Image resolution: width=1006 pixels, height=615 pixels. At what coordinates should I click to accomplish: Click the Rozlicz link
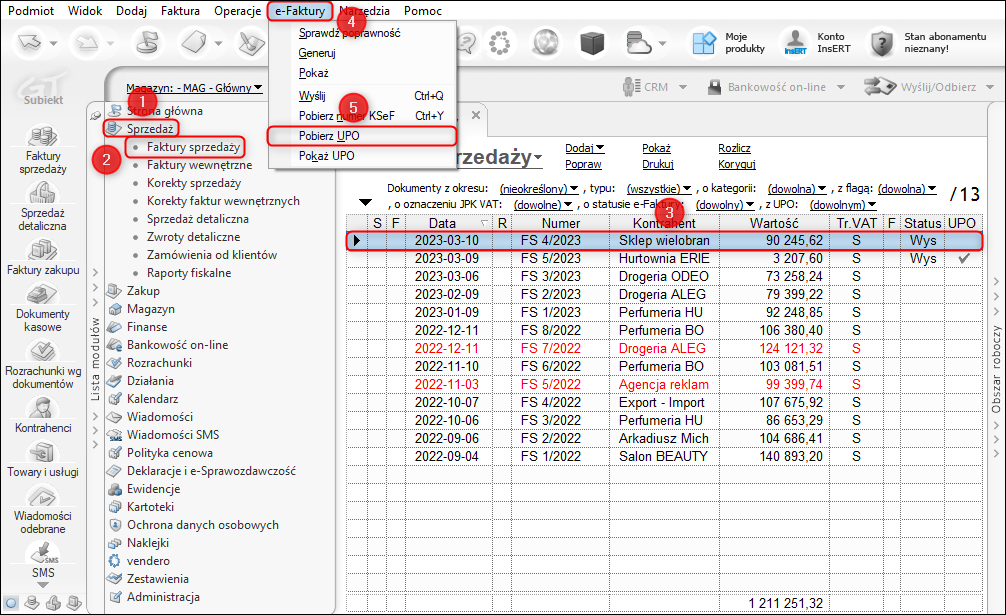(734, 148)
